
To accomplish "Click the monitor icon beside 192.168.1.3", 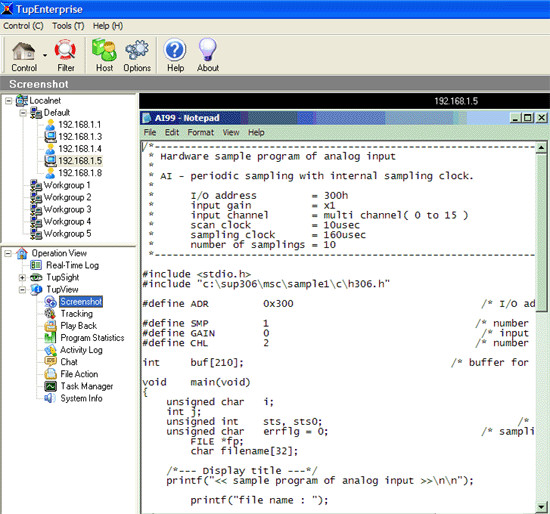I will (x=51, y=136).
